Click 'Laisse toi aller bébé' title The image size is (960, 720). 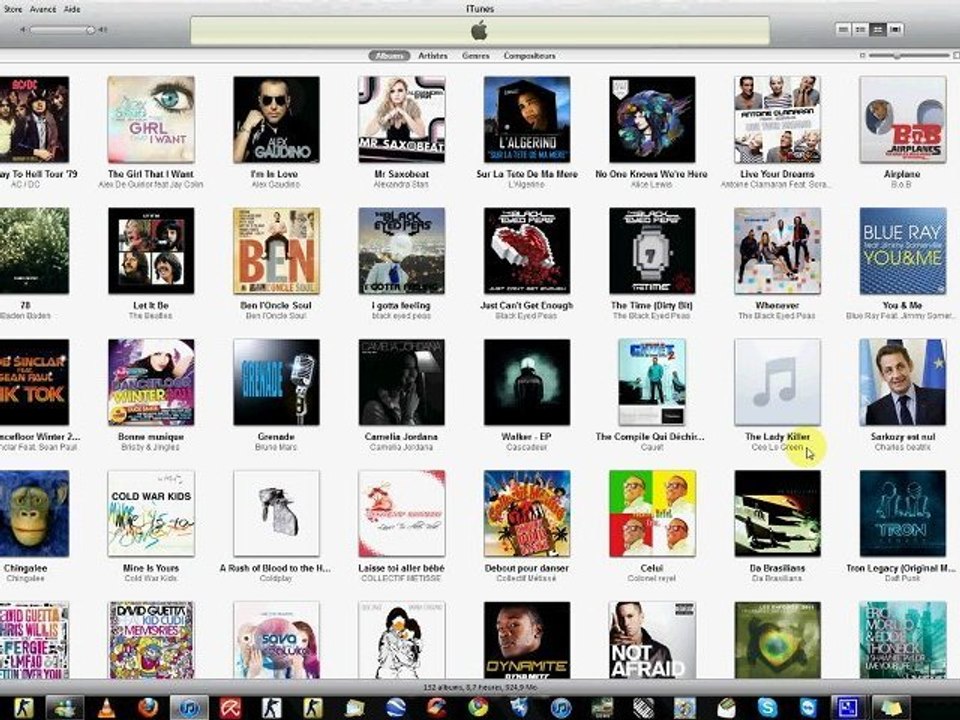pyautogui.click(x=402, y=568)
